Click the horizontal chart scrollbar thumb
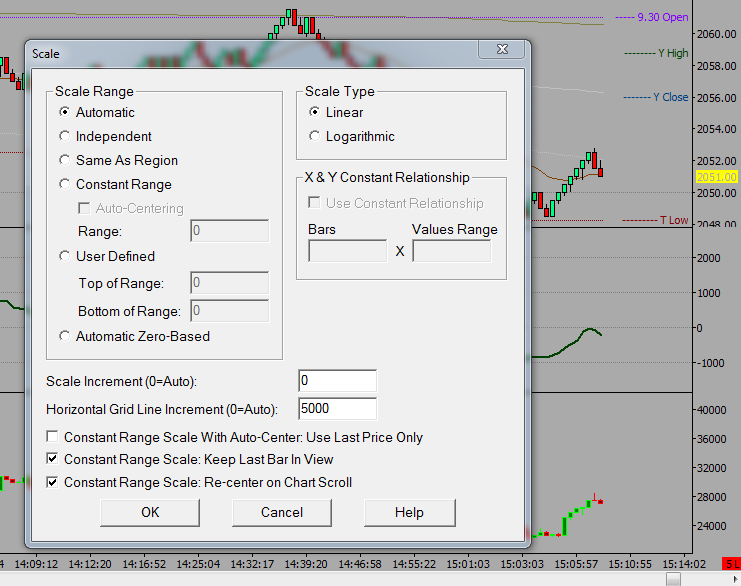This screenshot has height=586, width=741. 673,579
